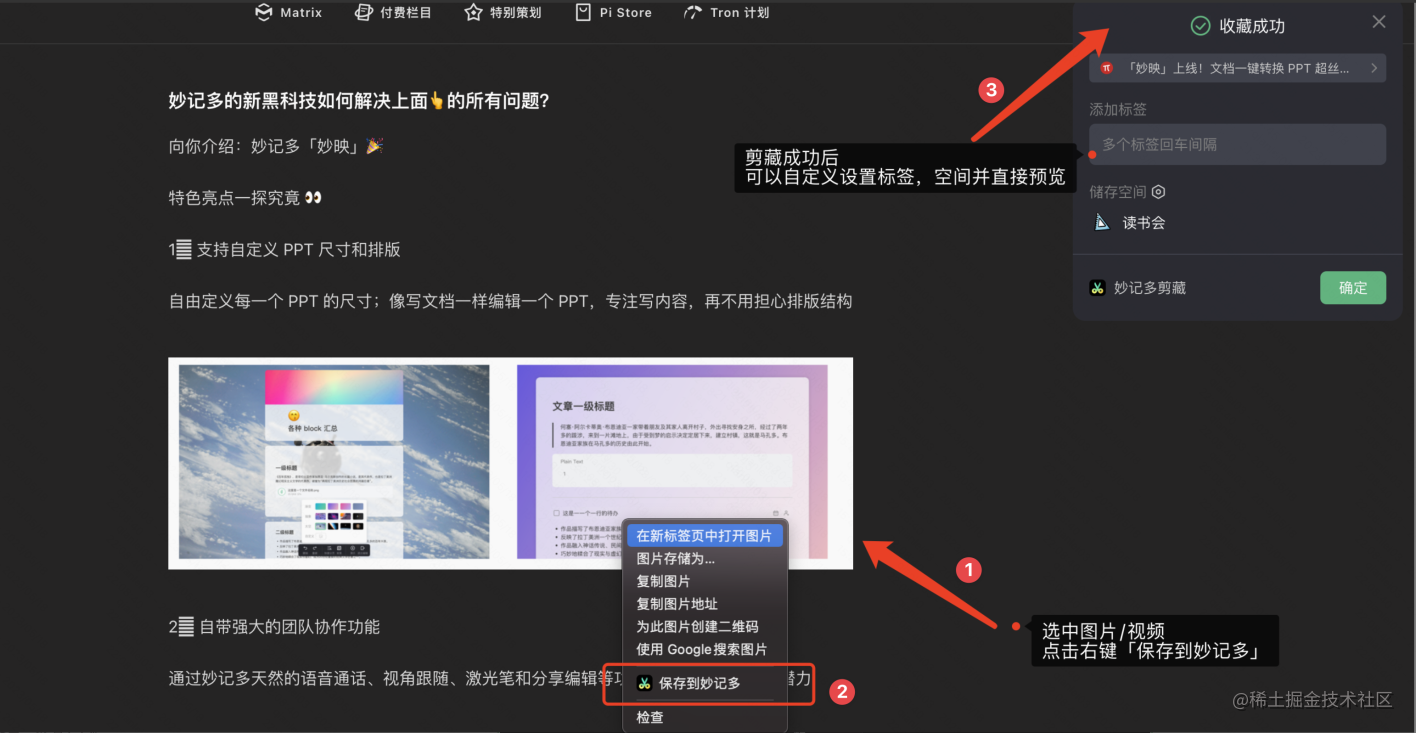
Task: Choose 检查 from context menu
Action: click(704, 717)
